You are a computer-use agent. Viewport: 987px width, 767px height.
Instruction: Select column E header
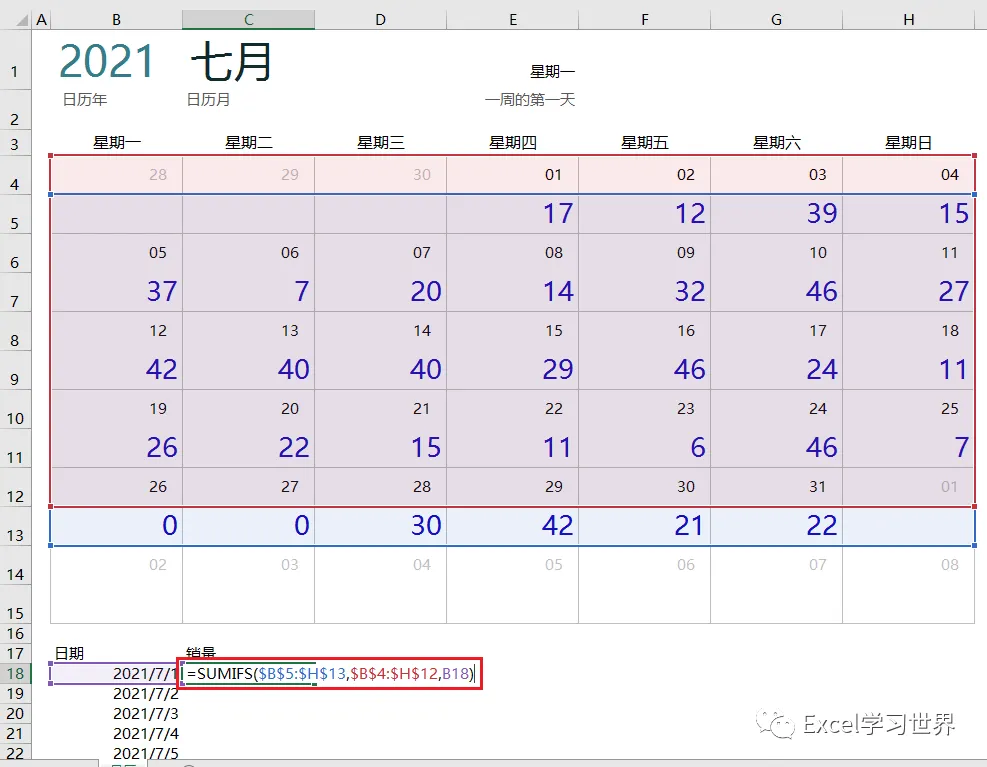tap(512, 20)
